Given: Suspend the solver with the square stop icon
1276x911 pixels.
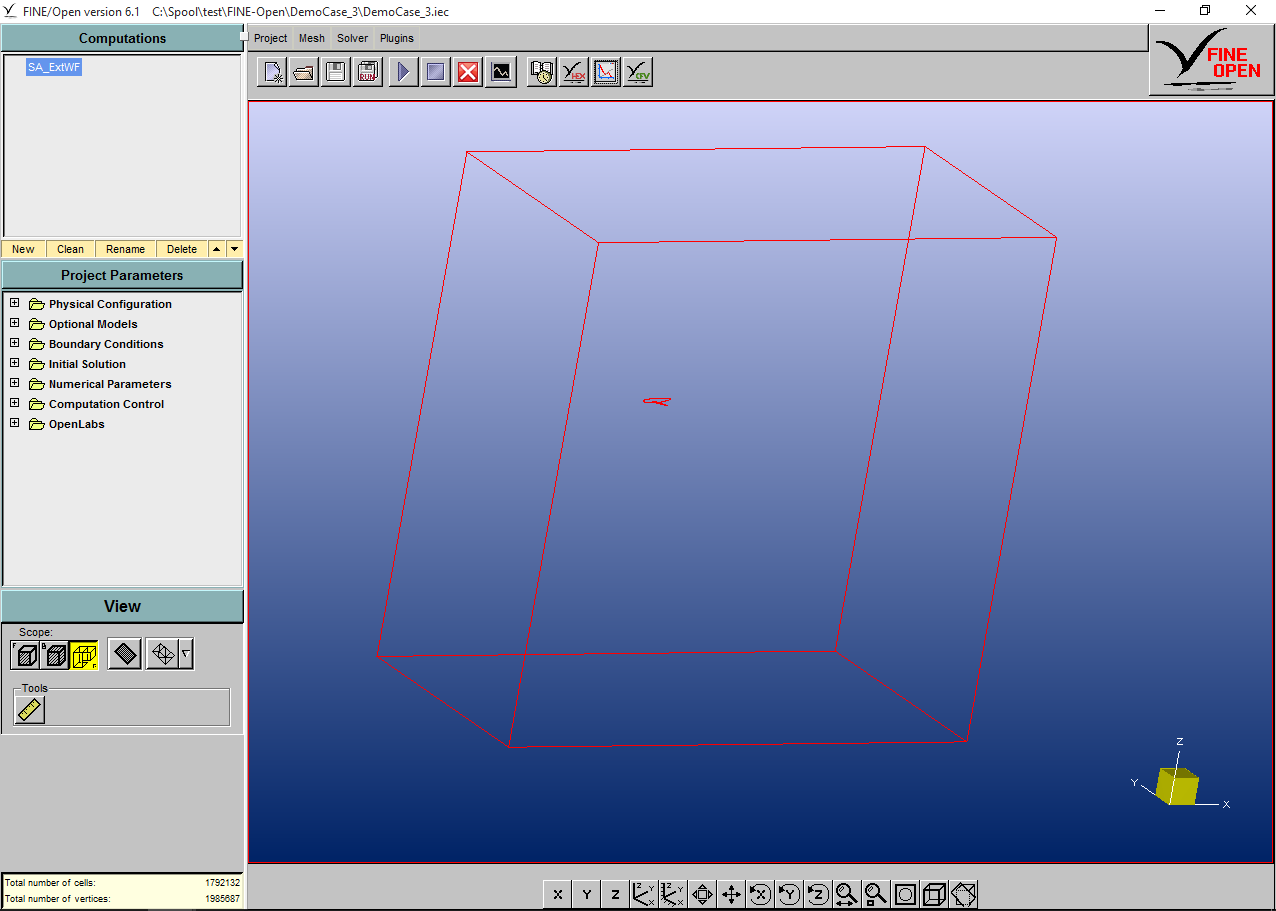Looking at the screenshot, I should click(x=435, y=72).
